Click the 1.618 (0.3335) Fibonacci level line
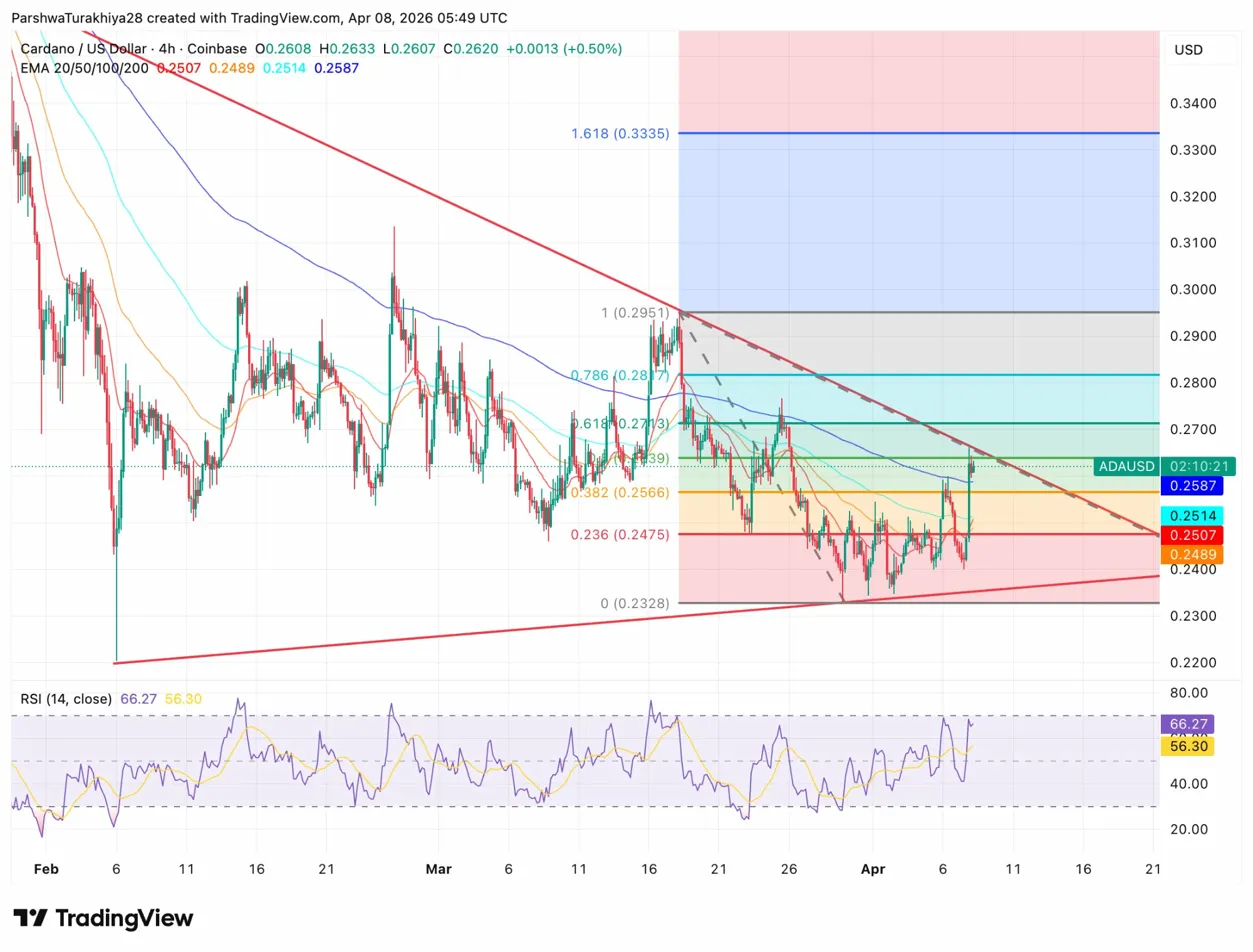Screen dimensions: 1253x952 click(900, 131)
